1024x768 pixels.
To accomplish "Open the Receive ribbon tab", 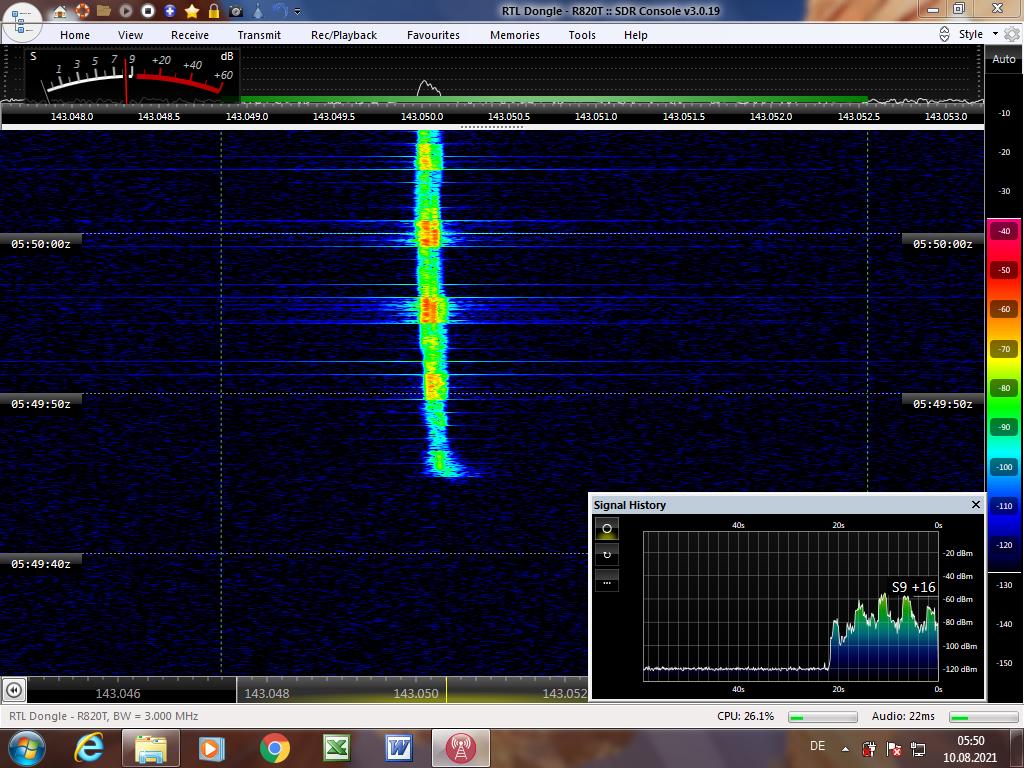I will 190,35.
